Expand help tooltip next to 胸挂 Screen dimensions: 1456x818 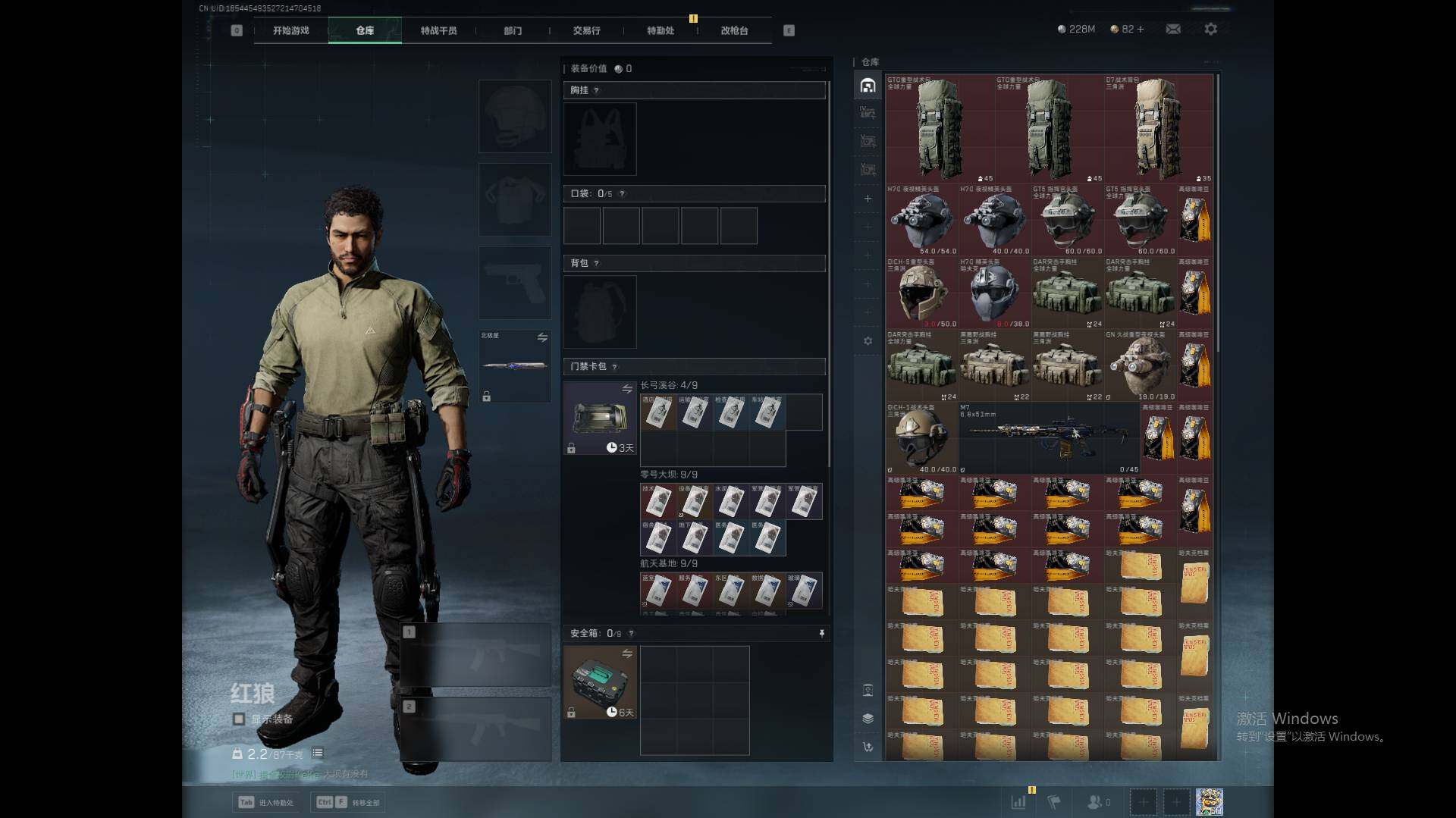[x=596, y=90]
